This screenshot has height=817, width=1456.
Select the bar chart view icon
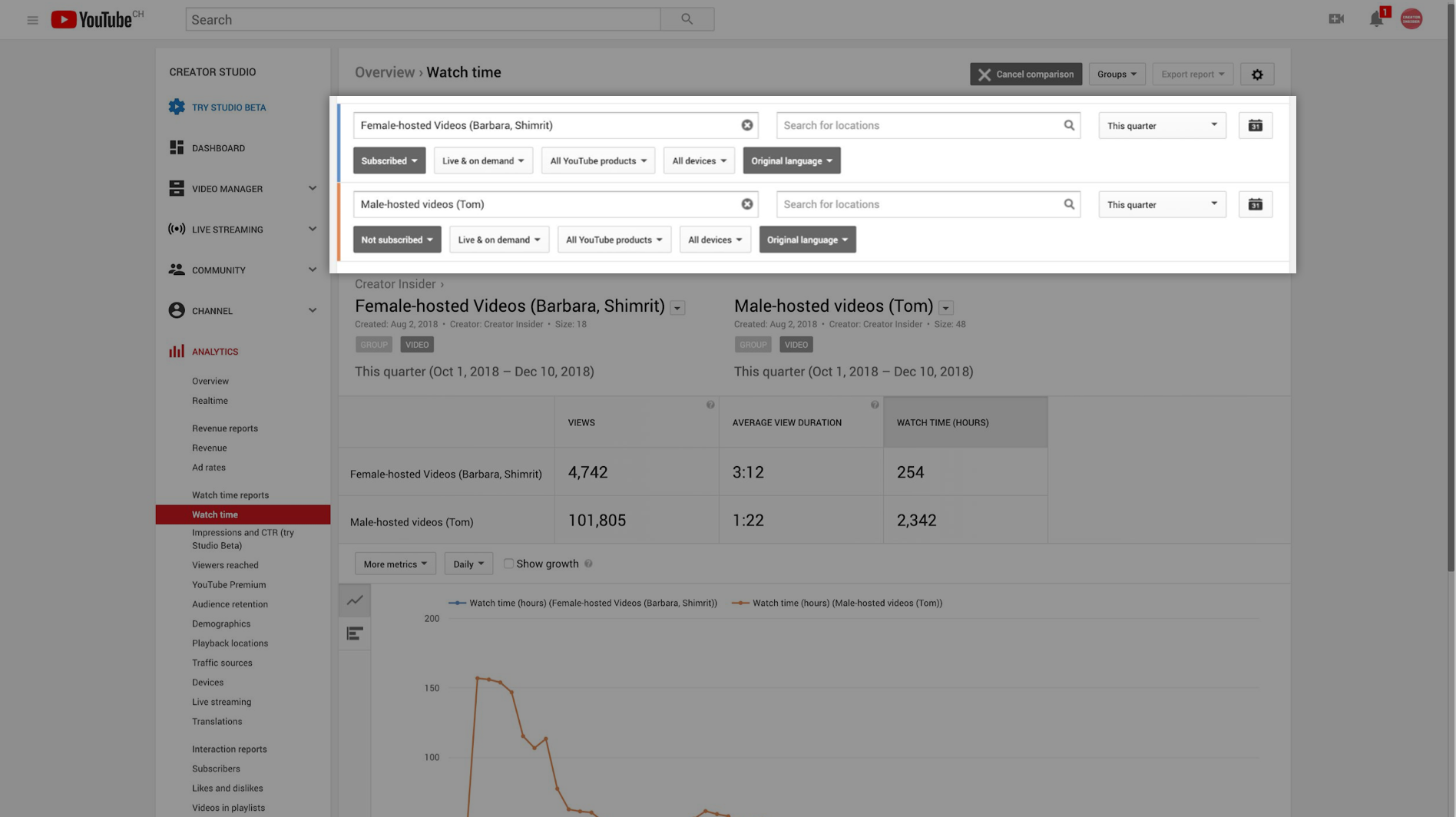pos(355,634)
